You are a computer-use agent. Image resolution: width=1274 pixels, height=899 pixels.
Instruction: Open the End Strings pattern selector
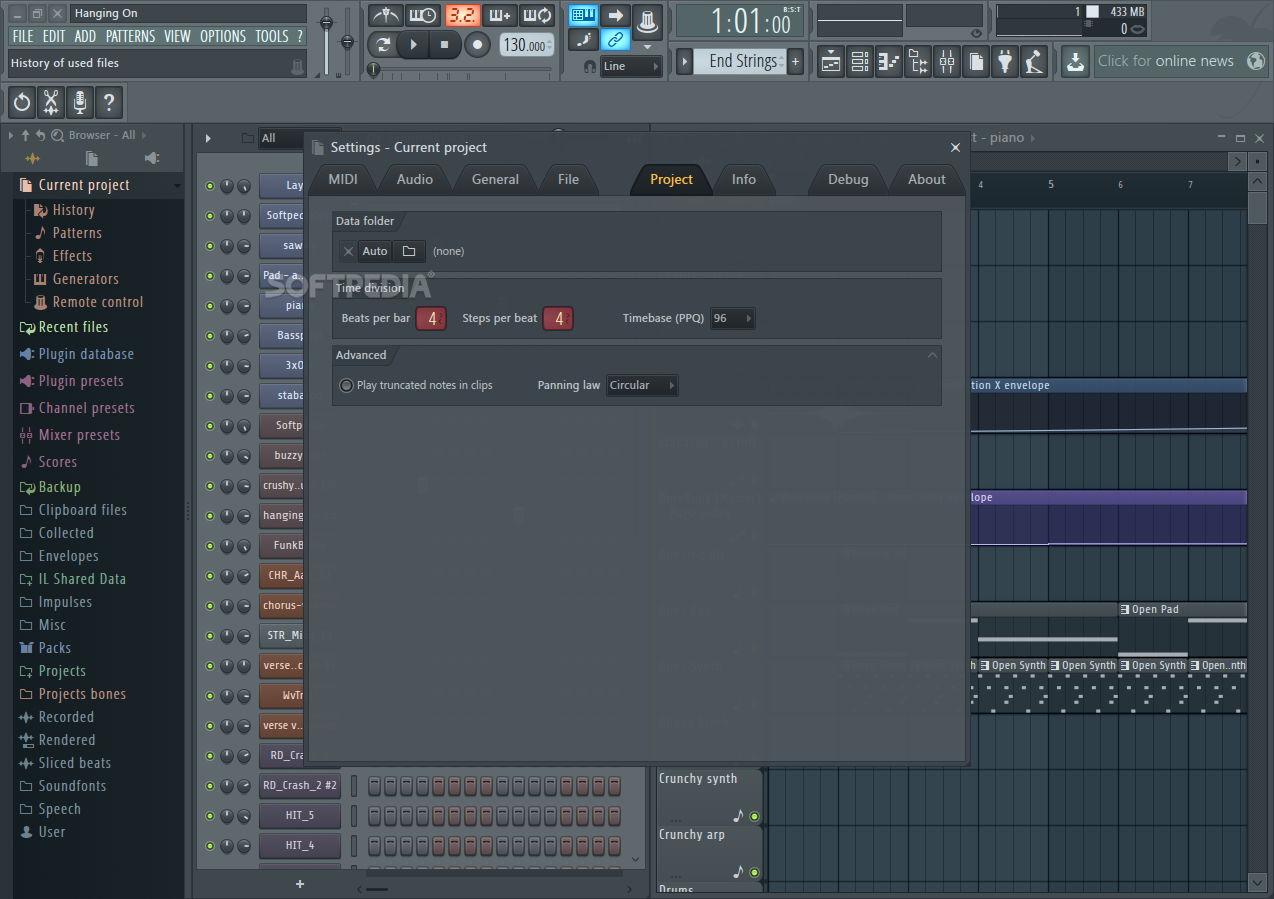(742, 62)
